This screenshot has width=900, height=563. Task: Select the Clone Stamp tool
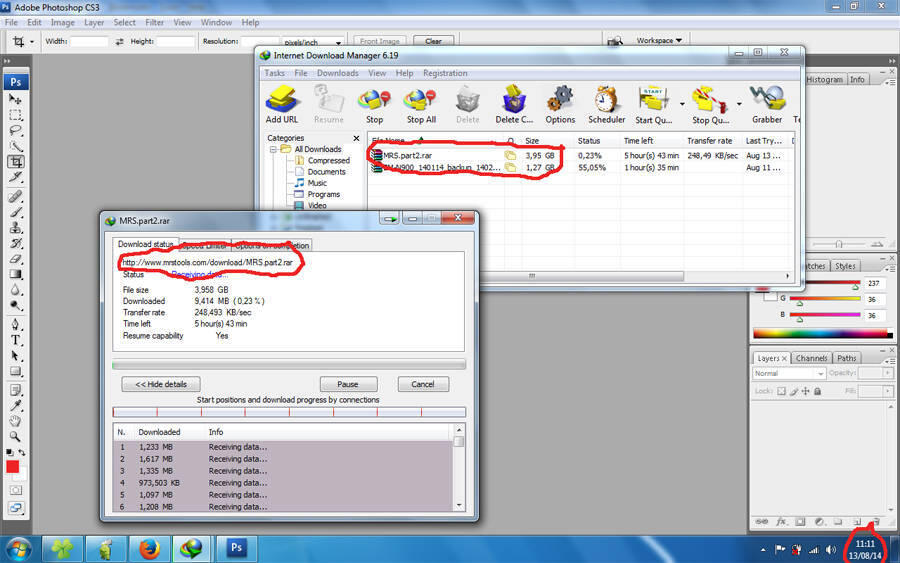point(15,228)
